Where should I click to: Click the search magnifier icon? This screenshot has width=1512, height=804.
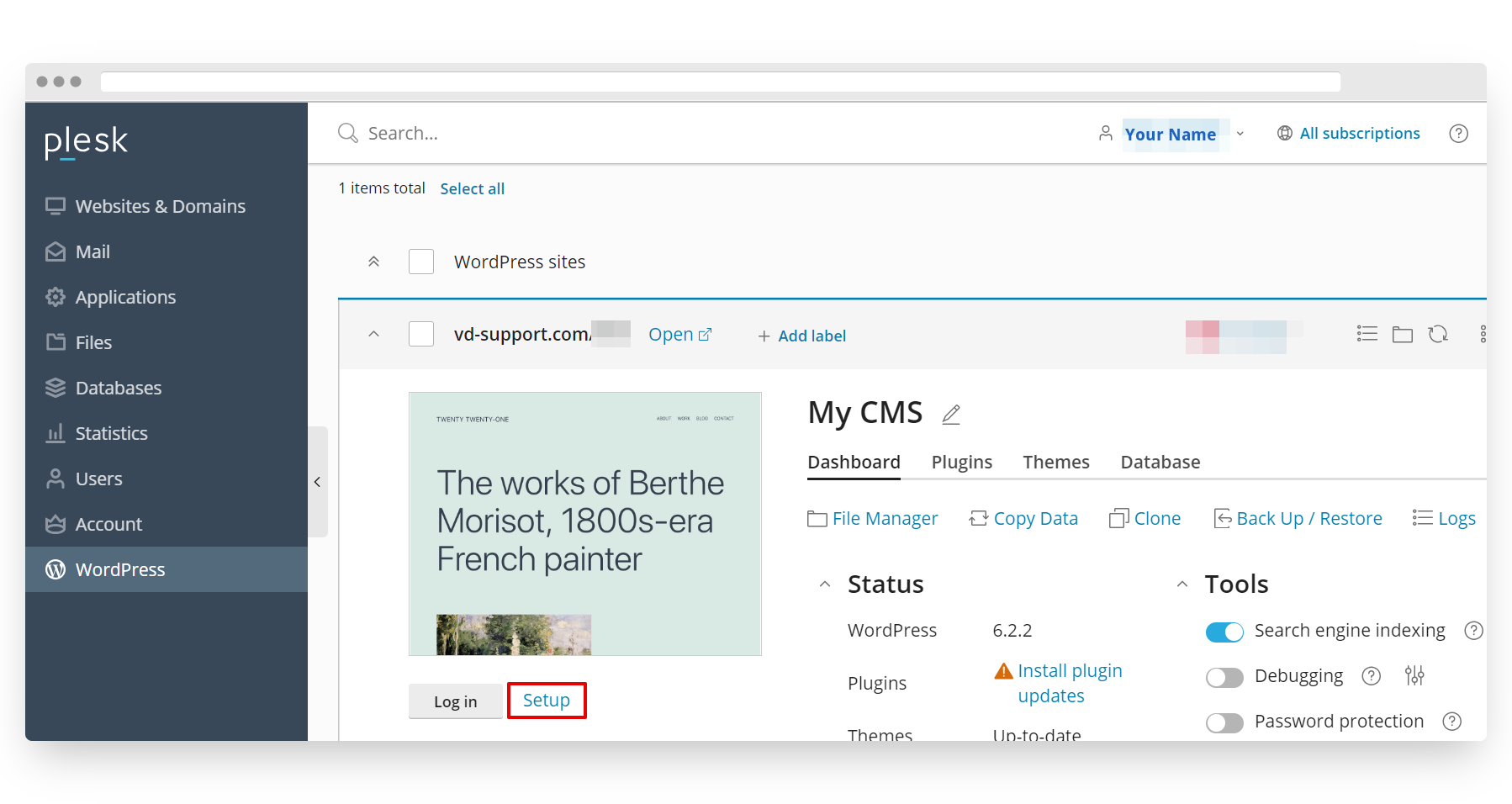(347, 133)
